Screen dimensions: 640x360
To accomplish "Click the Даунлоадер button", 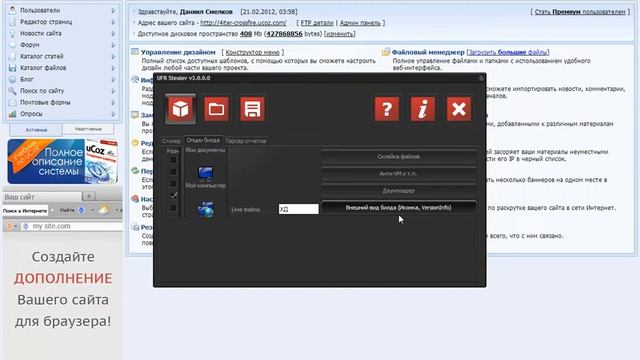I will pyautogui.click(x=399, y=191).
